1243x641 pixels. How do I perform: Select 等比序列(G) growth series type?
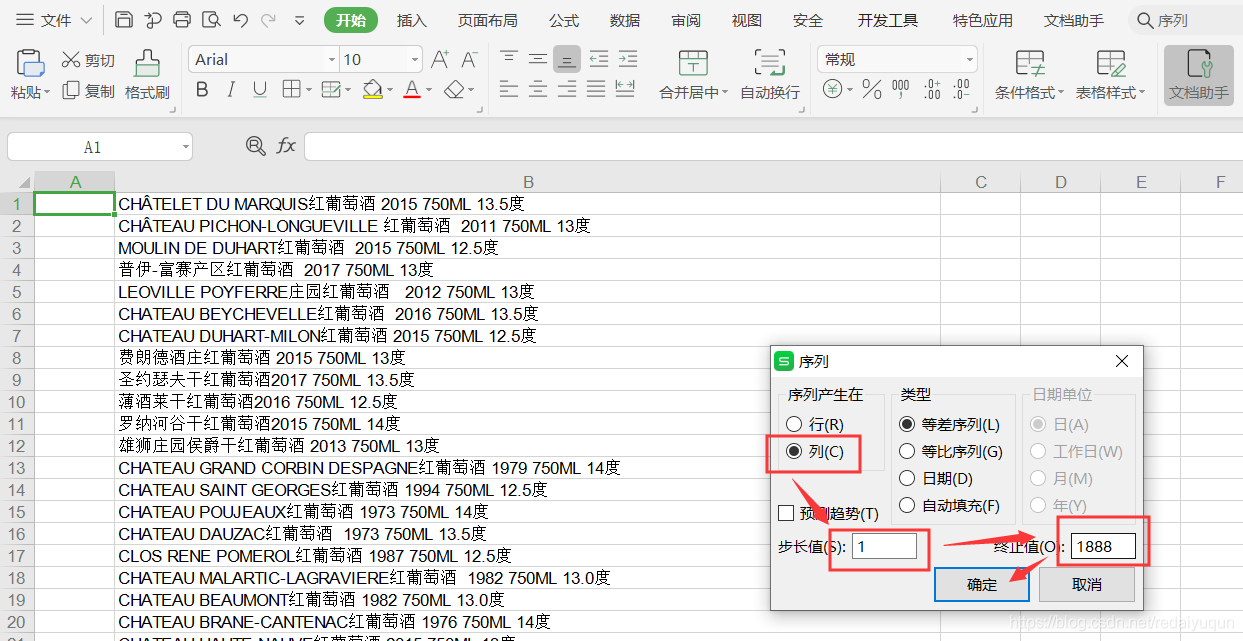point(907,452)
